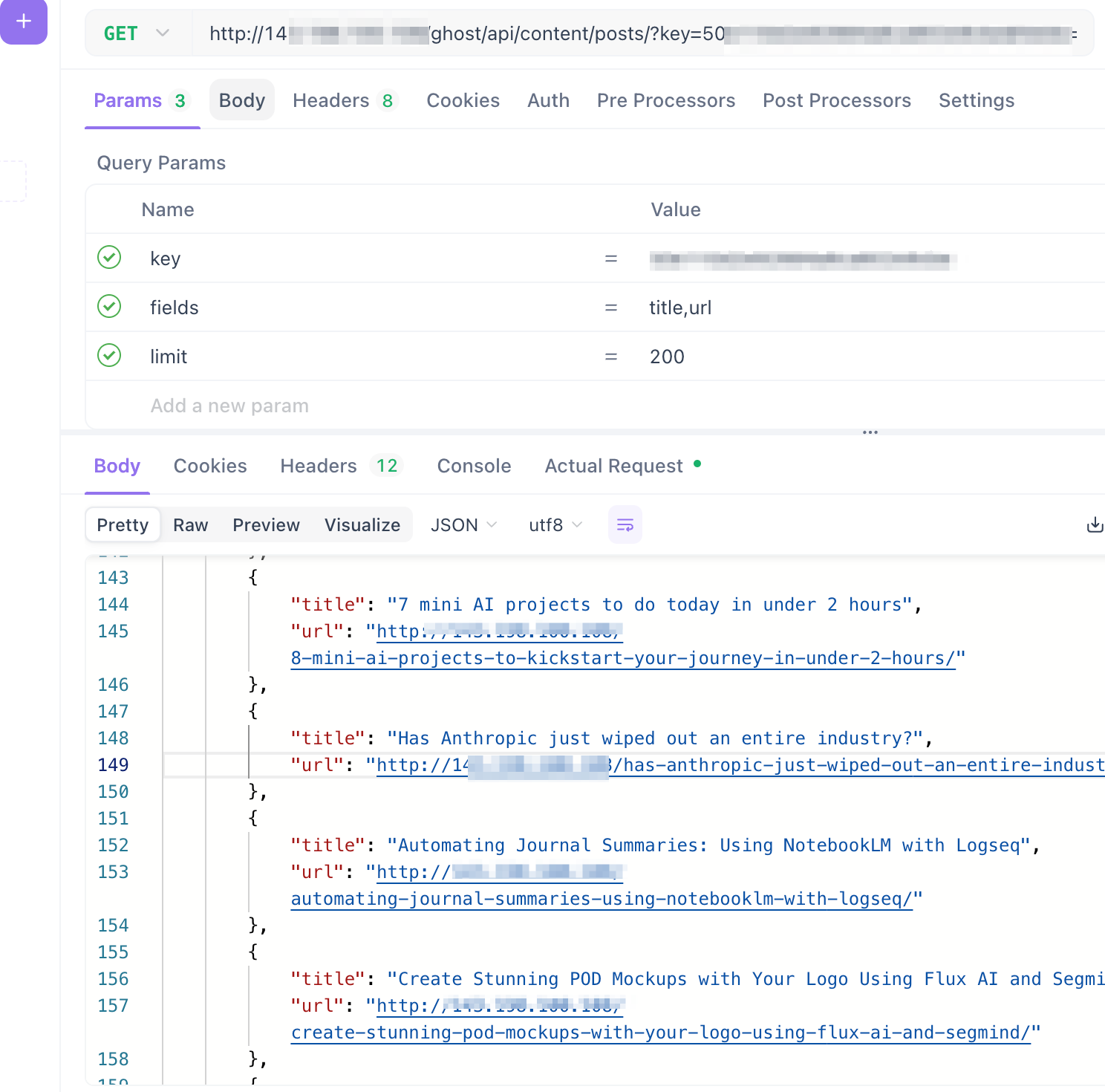Switch to the Console response tab
This screenshot has height=1092, width=1105.
(x=474, y=466)
